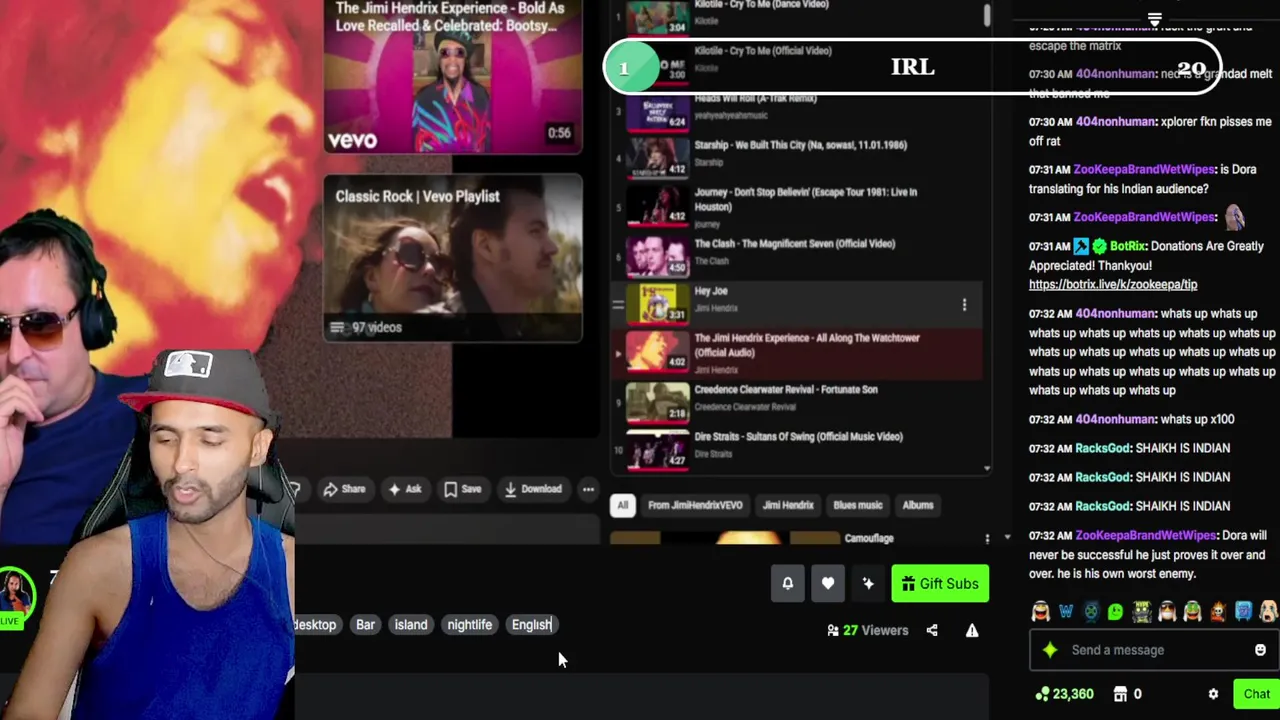1280x720 pixels.
Task: Click BotRix username in chat
Action: 1128,246
